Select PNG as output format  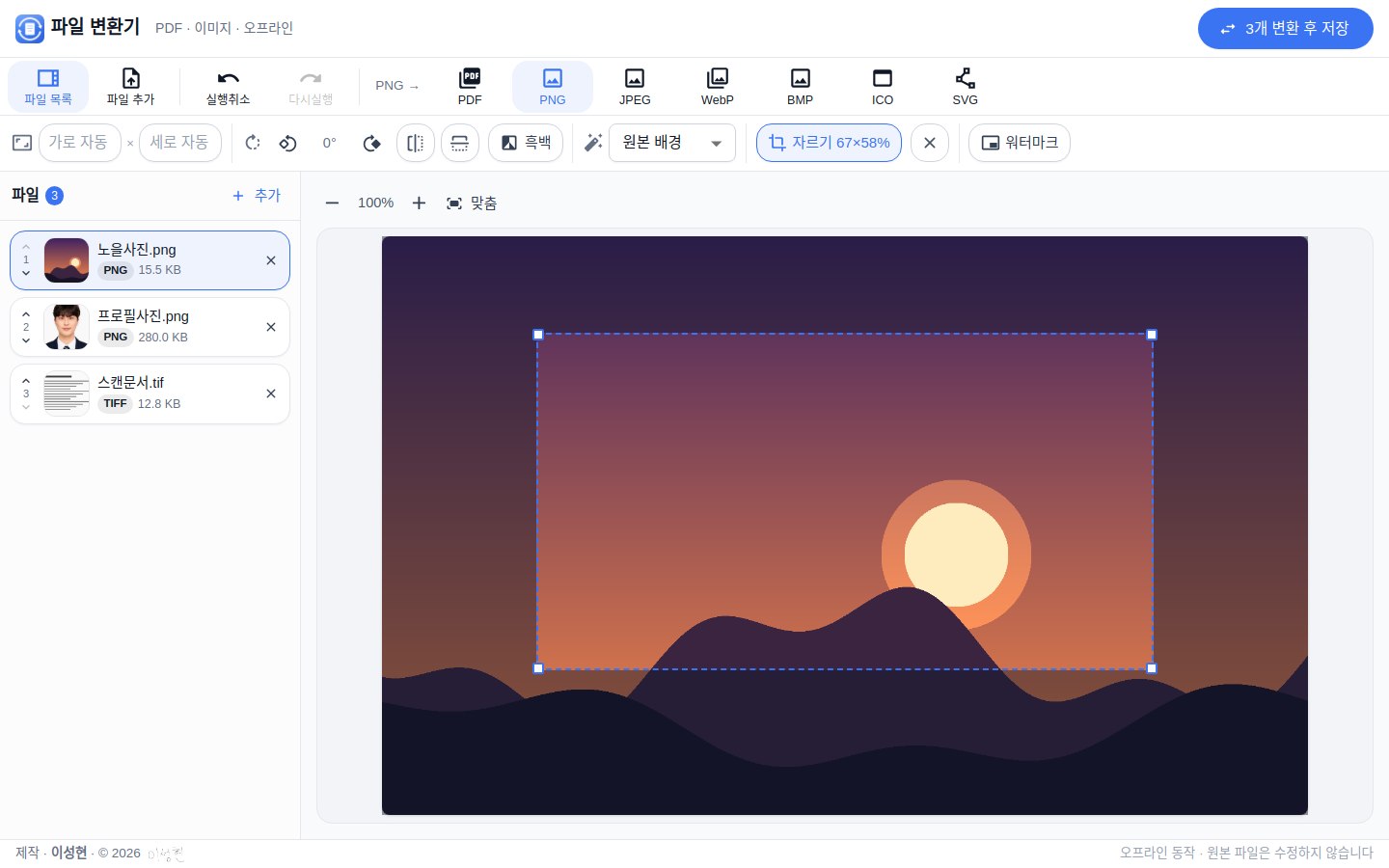553,87
